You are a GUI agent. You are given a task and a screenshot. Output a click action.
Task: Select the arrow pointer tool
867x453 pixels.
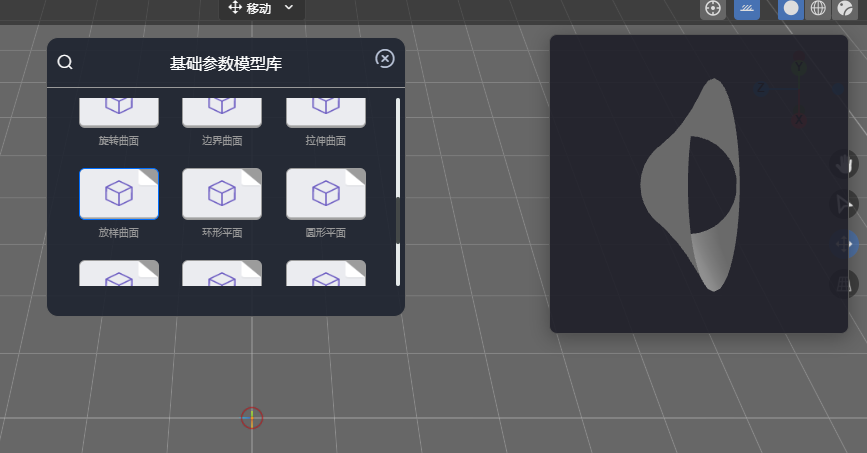[846, 204]
